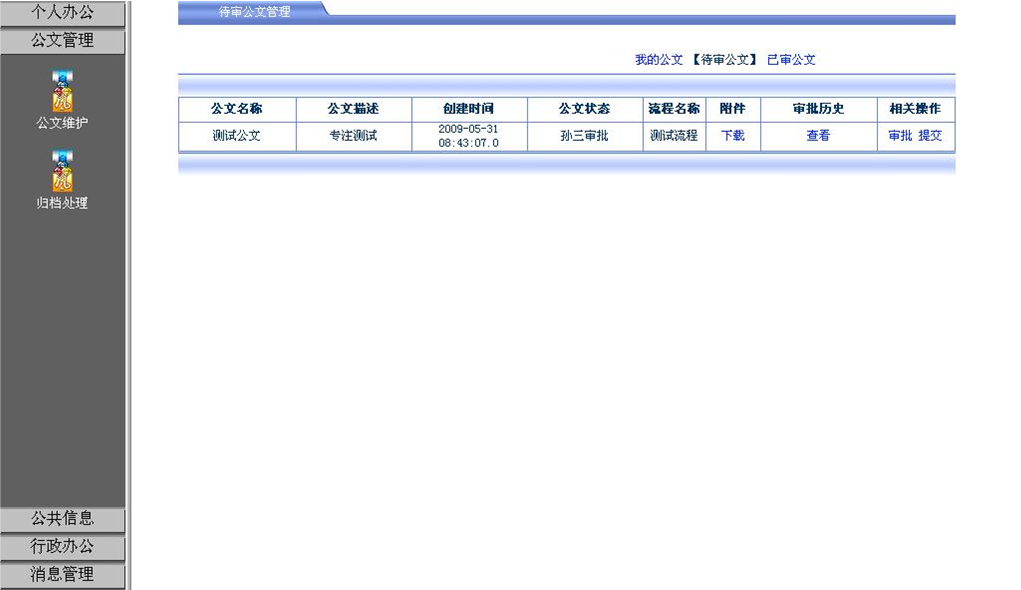Image resolution: width=1021 pixels, height=590 pixels.
Task: Open the 公文维护 icon in sidebar
Action: pyautogui.click(x=63, y=92)
